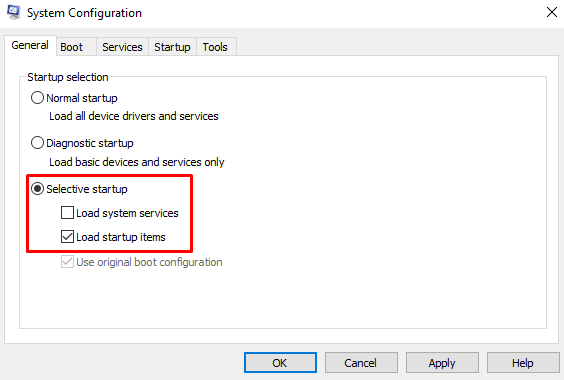Click the System Configuration title bar icon
This screenshot has width=564, height=380.
pyautogui.click(x=14, y=12)
